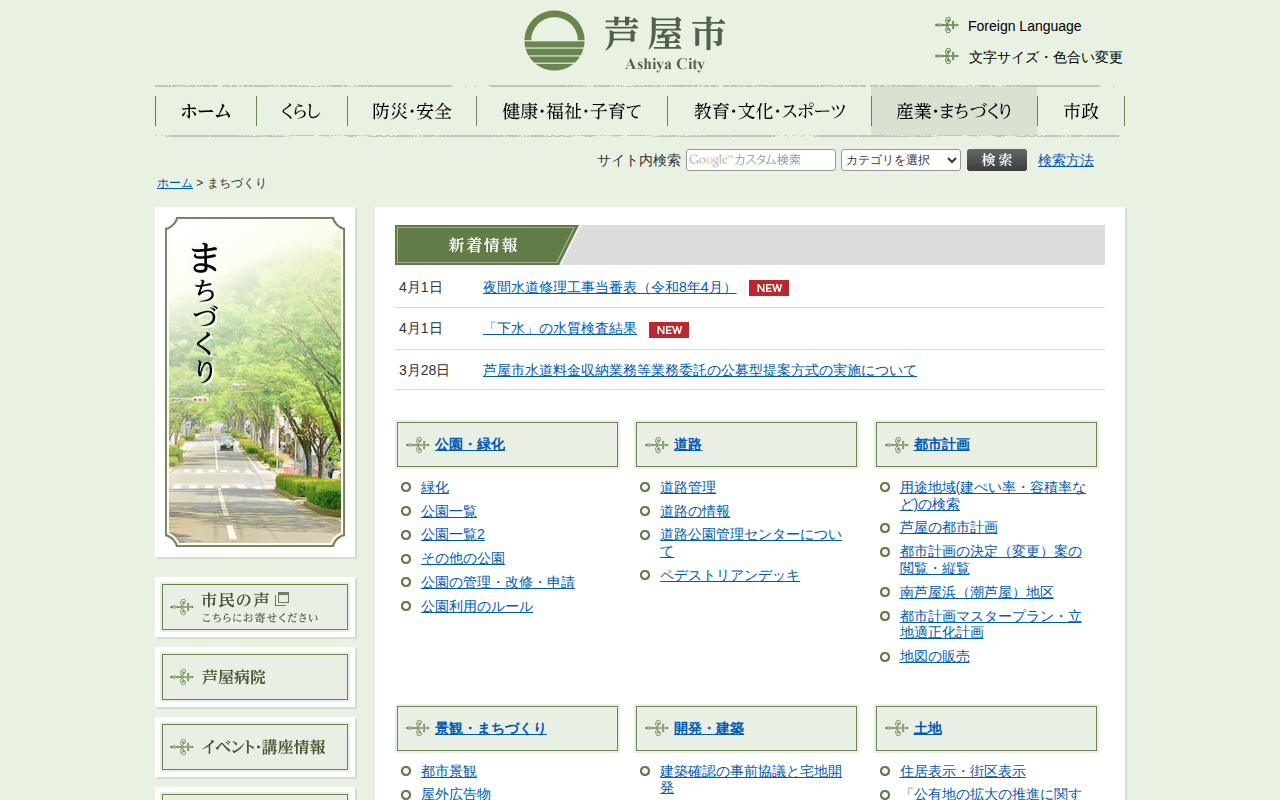Click the ornament icon beside 文字サイズ・色合い変更
Viewport: 1280px width, 800px height.
pyautogui.click(x=946, y=56)
